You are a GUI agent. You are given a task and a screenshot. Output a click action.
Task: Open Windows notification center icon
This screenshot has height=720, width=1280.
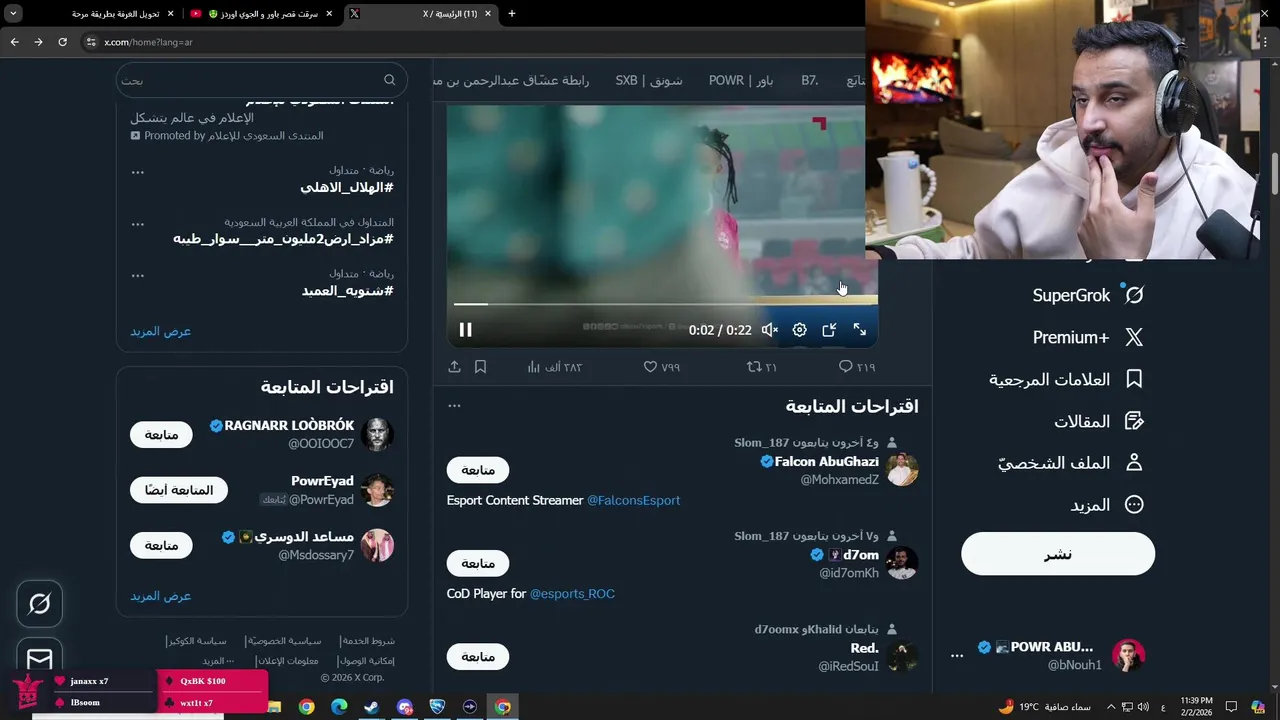tap(1231, 707)
